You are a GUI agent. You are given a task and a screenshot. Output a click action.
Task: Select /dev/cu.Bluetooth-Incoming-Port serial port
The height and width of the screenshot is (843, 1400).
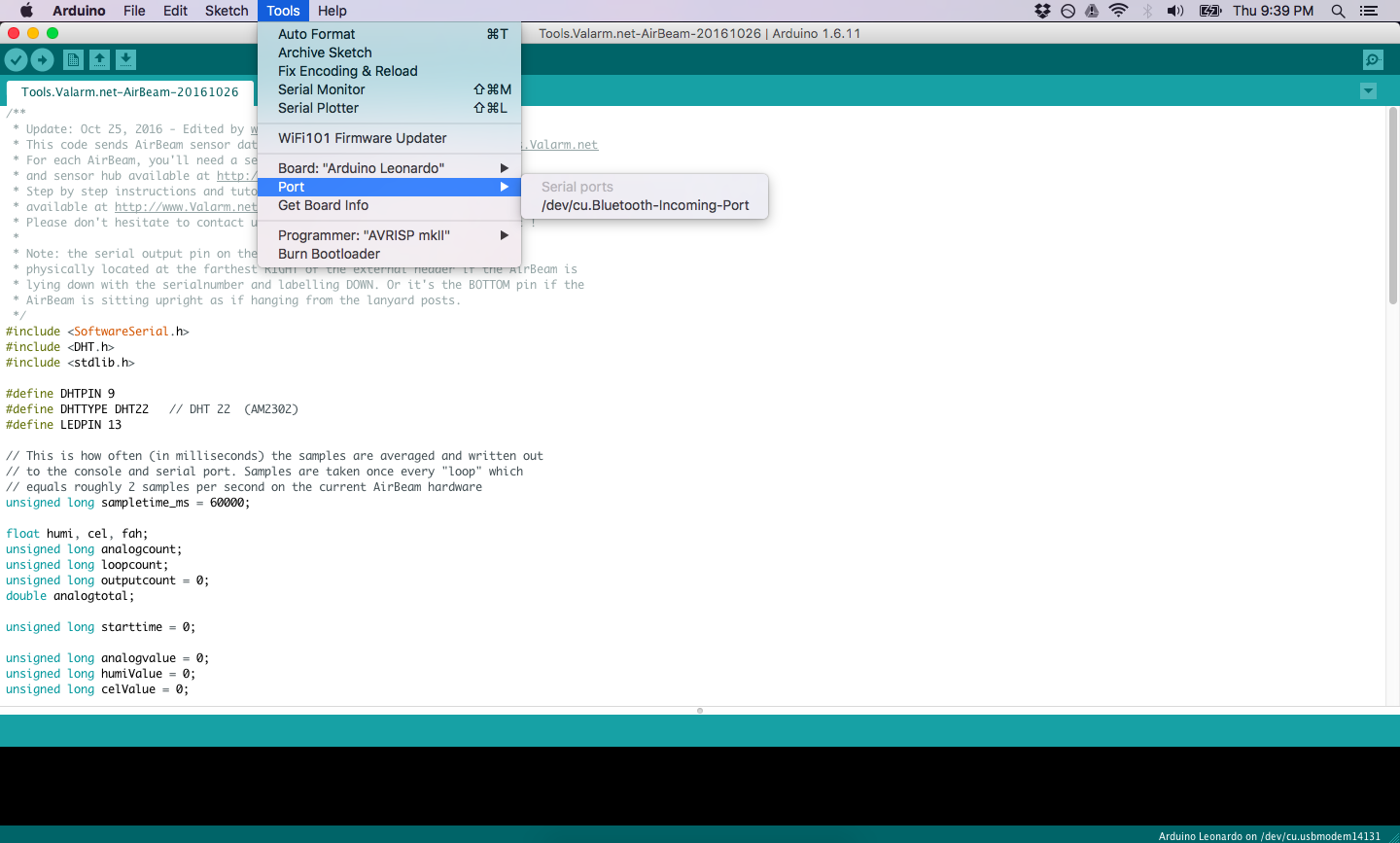click(x=645, y=205)
